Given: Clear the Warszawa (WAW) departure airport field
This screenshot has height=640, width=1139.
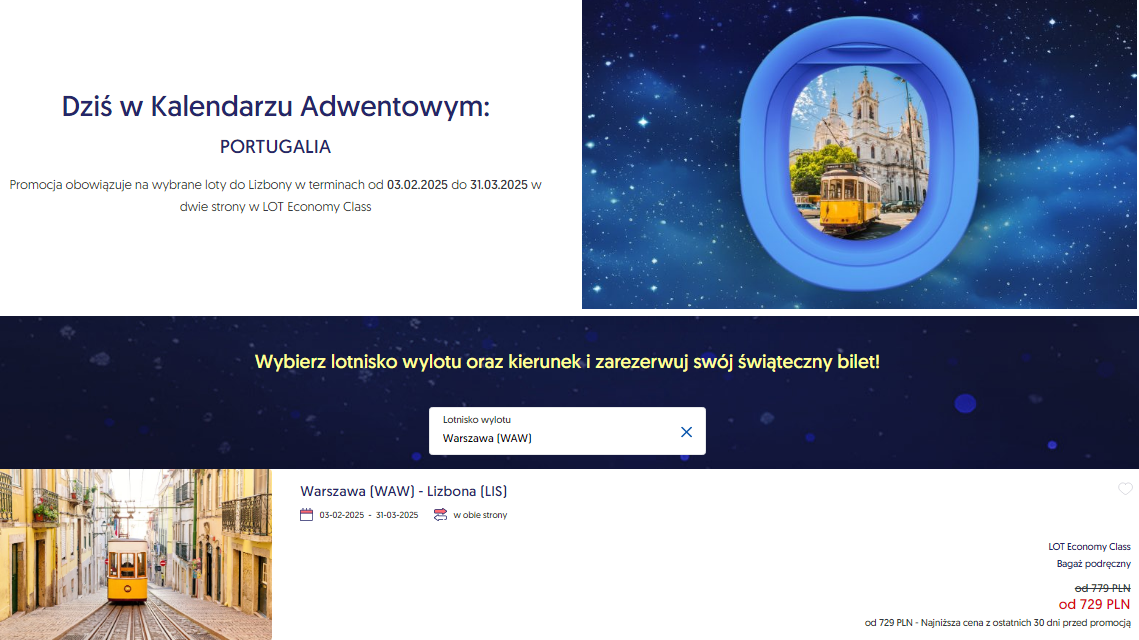Looking at the screenshot, I should coord(686,432).
